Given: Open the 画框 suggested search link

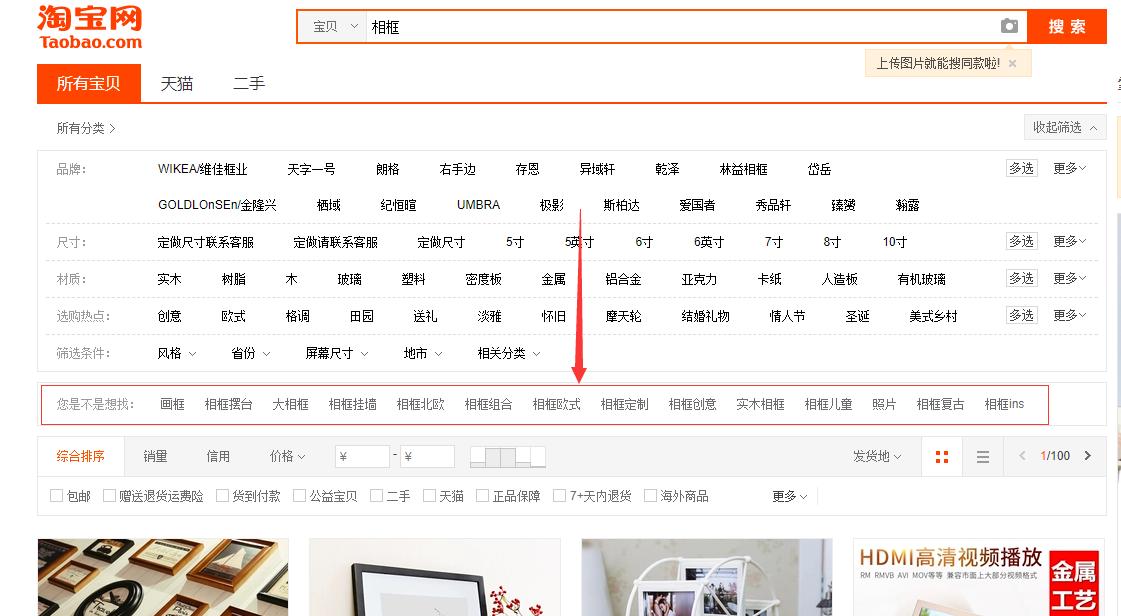Looking at the screenshot, I should tap(172, 403).
